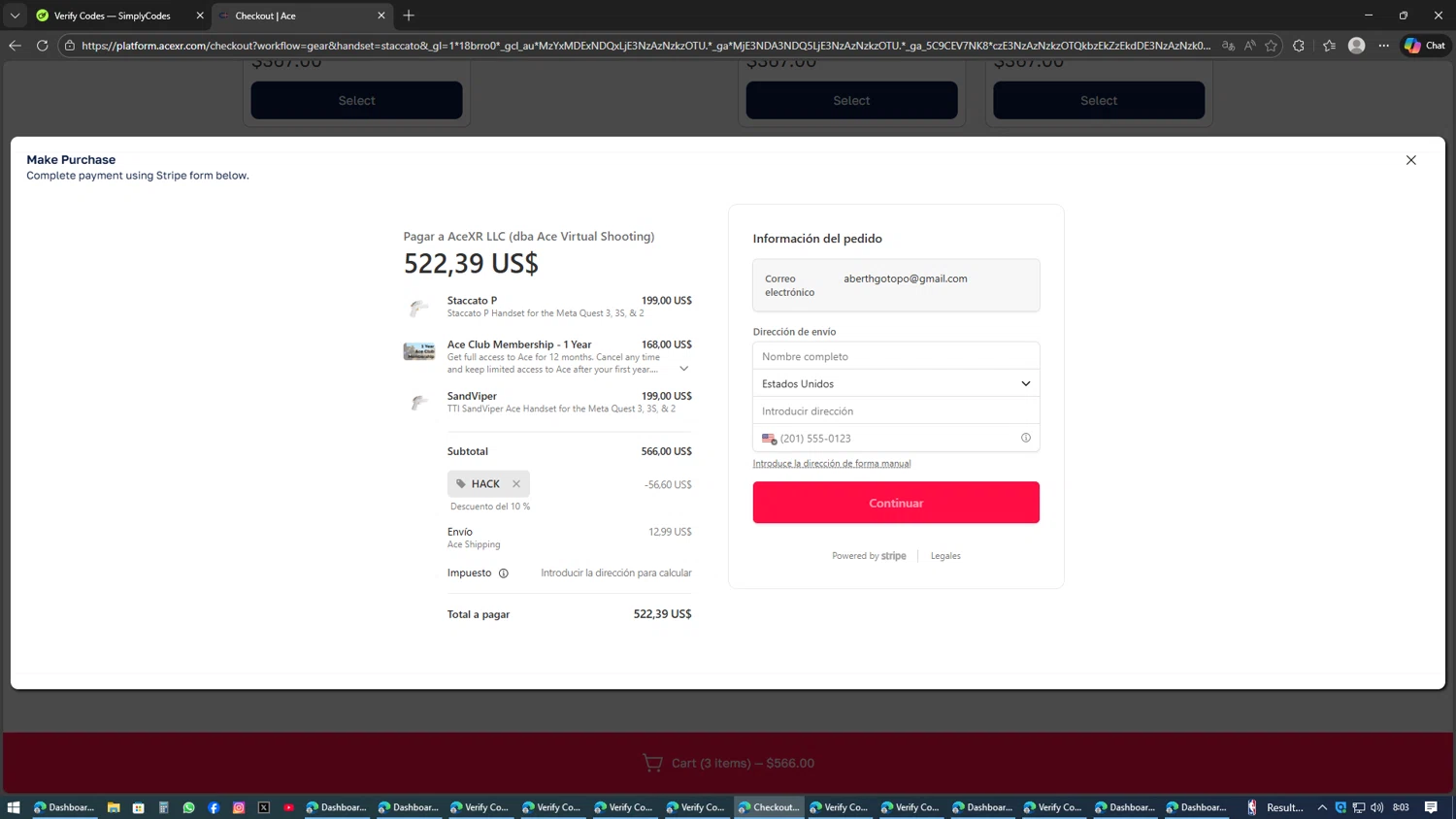
Task: Open the phone country flag selector
Action: coord(769,439)
